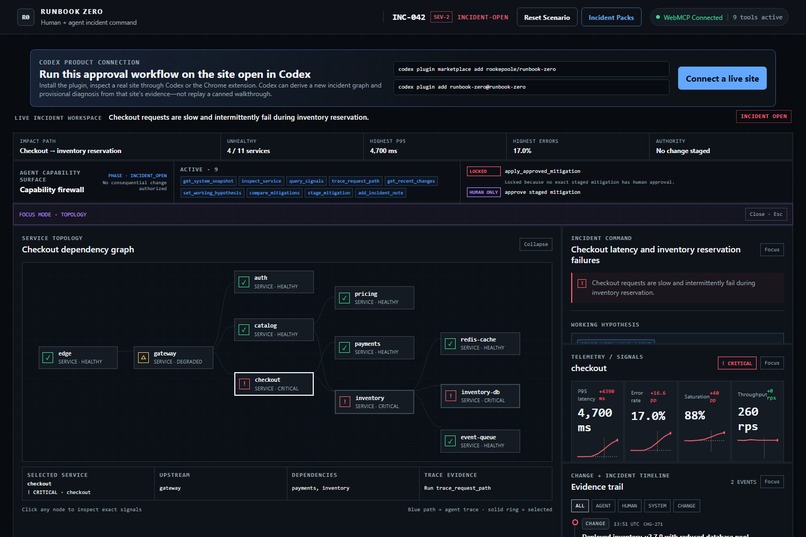
Task: Click the HUMAN ONLY badge
Action: tap(484, 192)
